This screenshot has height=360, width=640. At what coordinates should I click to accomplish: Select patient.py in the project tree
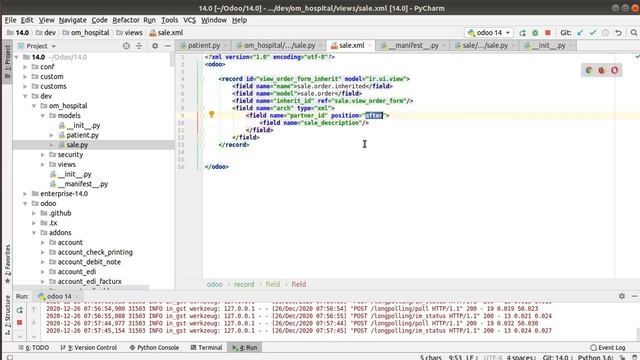[82, 135]
